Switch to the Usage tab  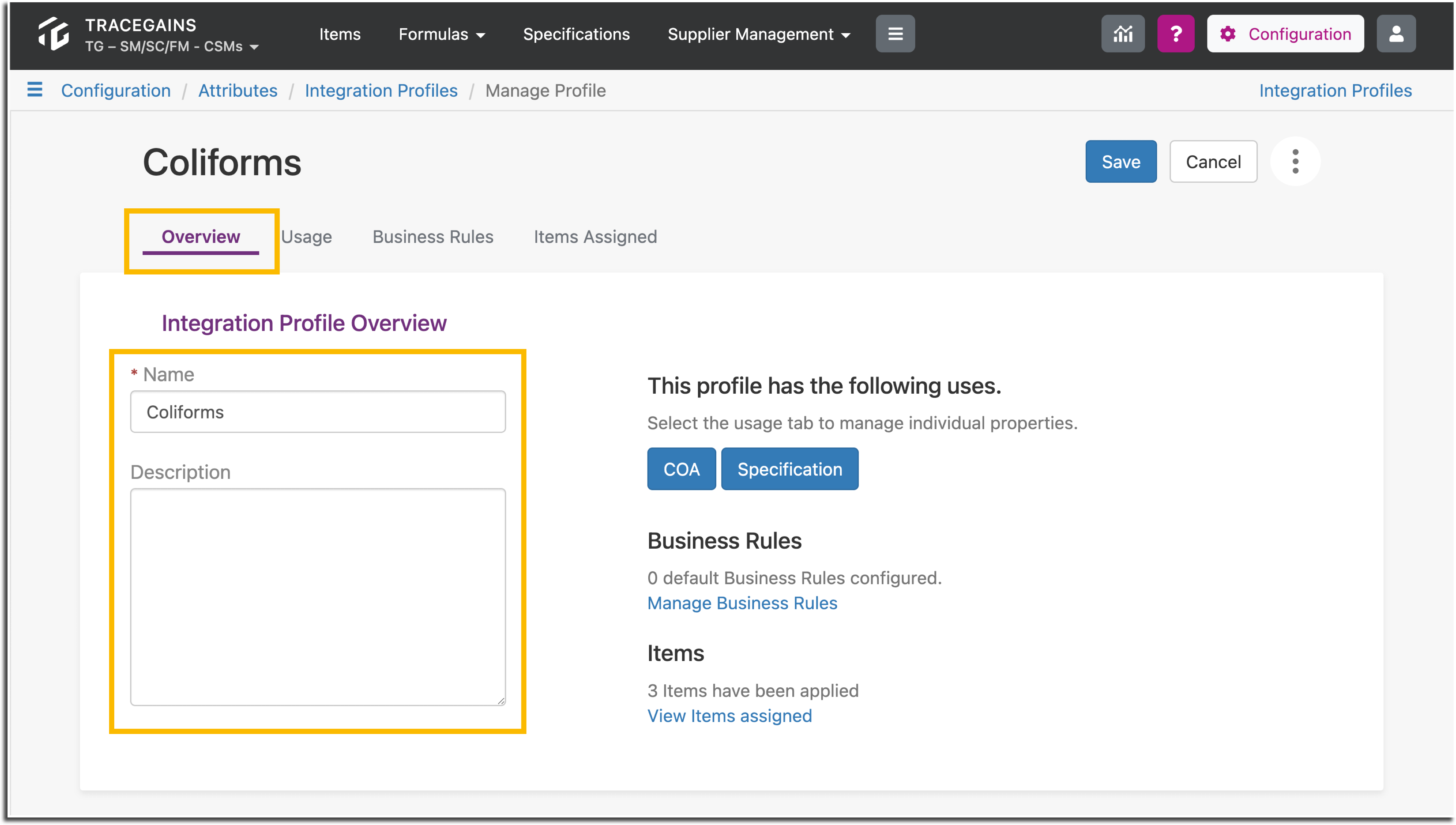tap(306, 237)
